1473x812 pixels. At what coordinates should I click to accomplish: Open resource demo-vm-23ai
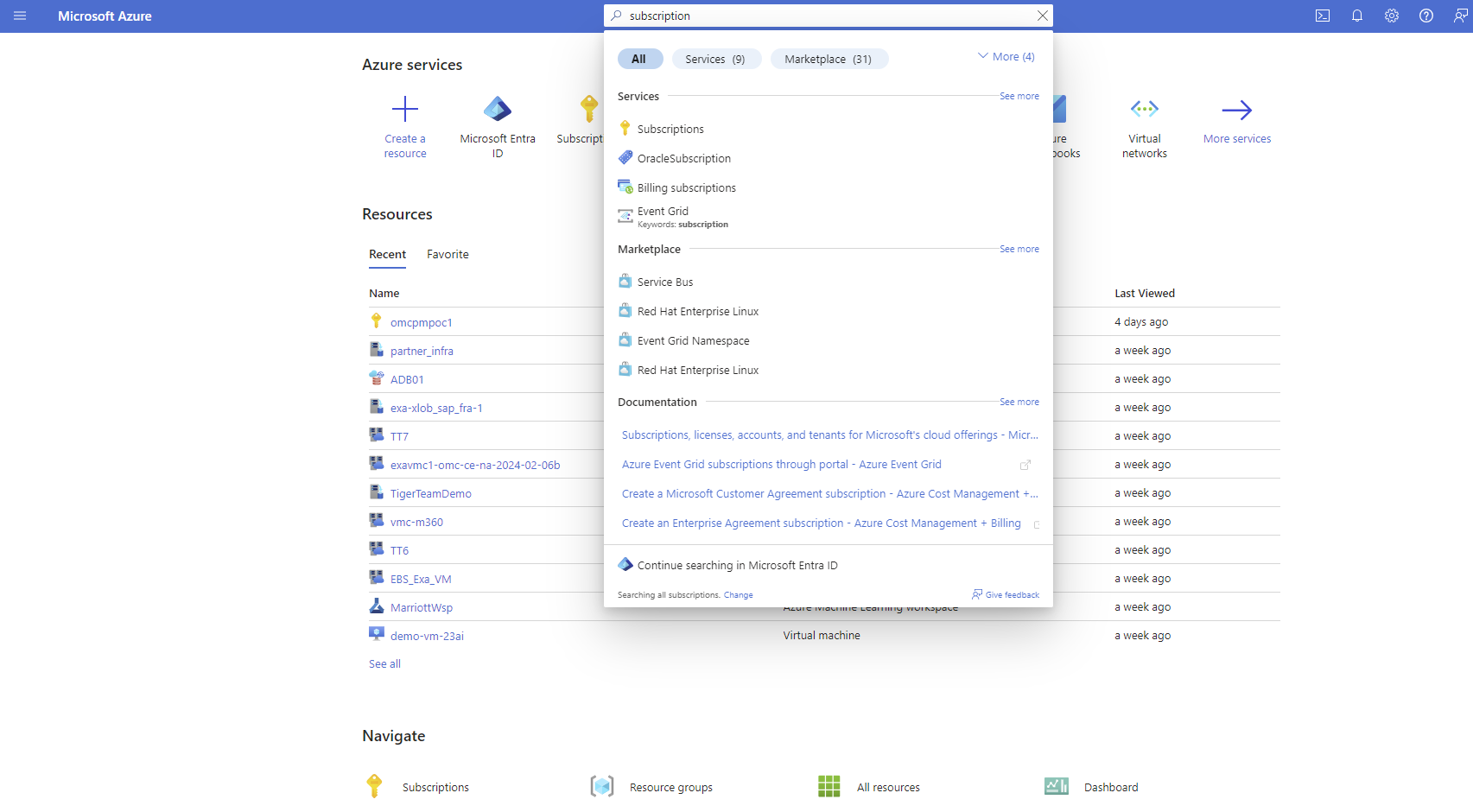click(x=427, y=636)
